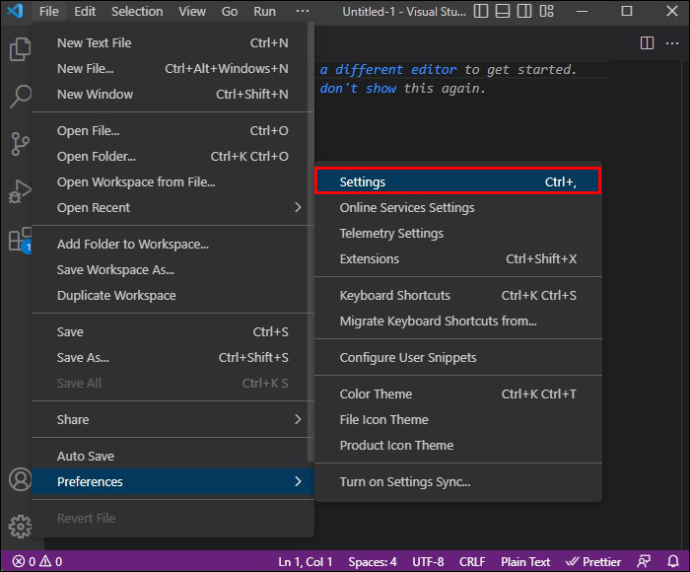Split the editor right

point(647,43)
